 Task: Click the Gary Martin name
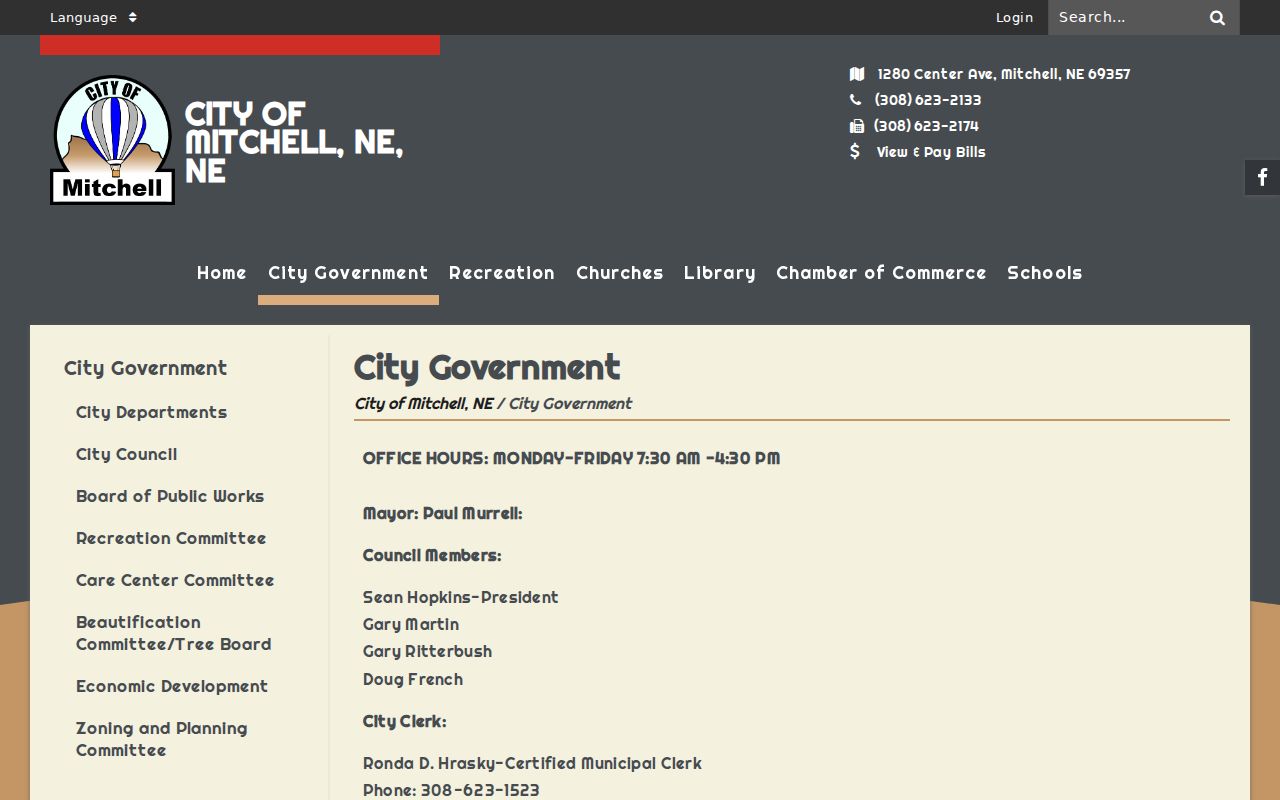(x=411, y=624)
